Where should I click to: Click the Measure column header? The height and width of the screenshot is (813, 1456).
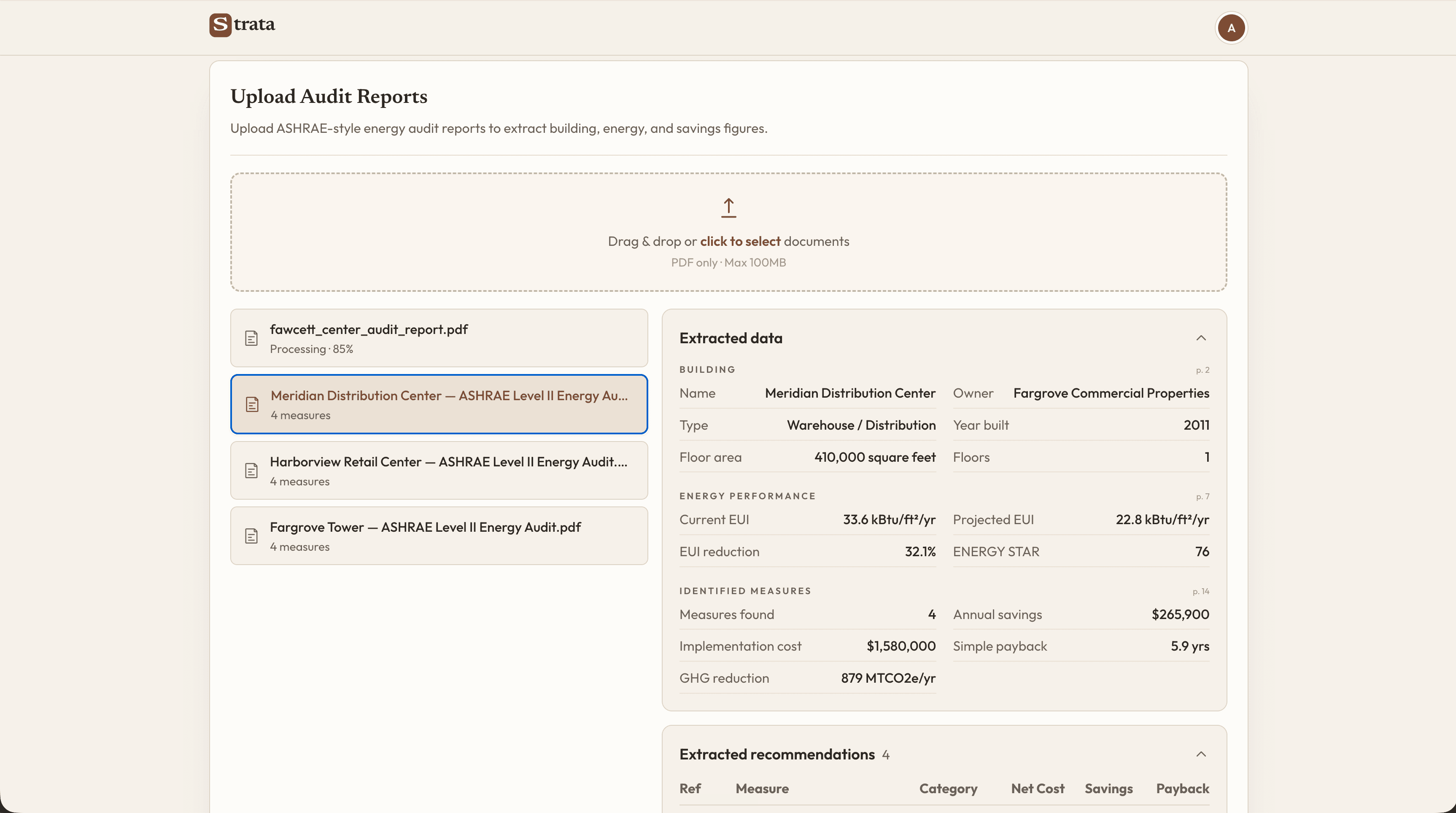762,789
